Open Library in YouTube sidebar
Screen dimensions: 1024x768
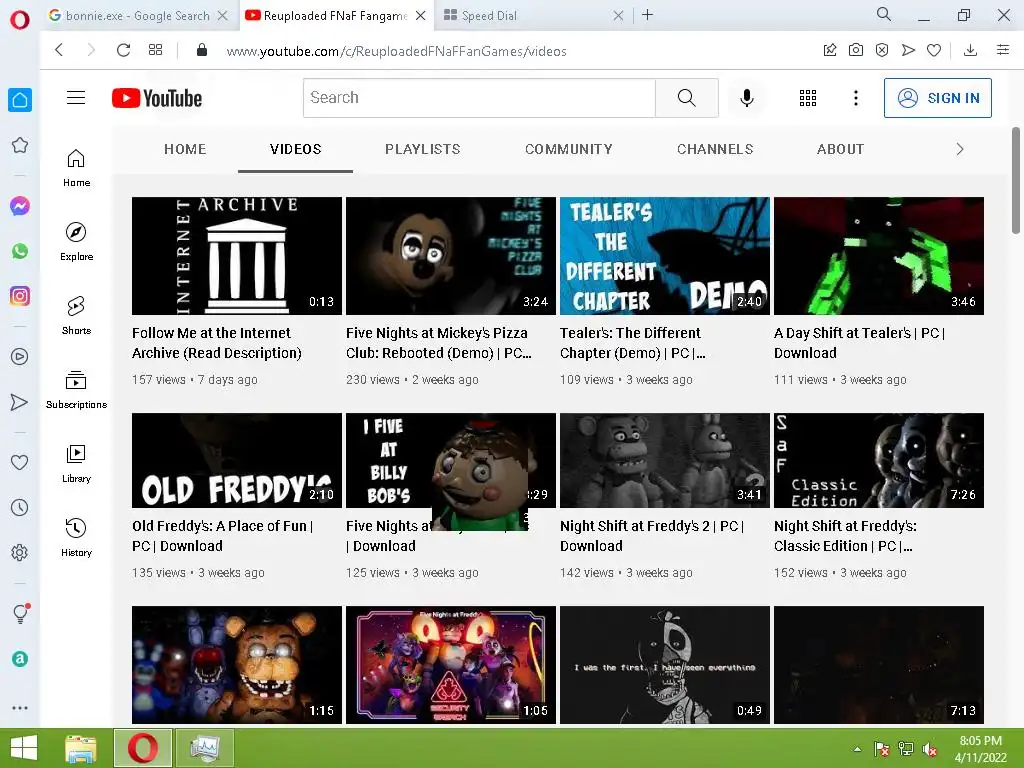click(76, 464)
